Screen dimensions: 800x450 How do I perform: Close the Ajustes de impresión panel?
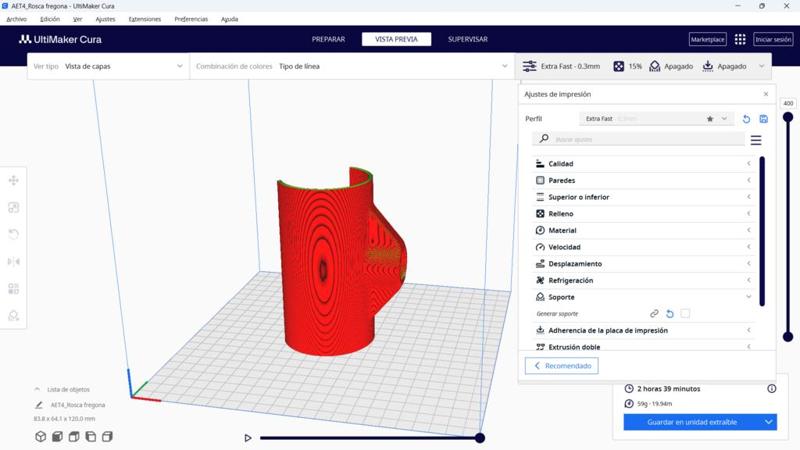pos(766,94)
